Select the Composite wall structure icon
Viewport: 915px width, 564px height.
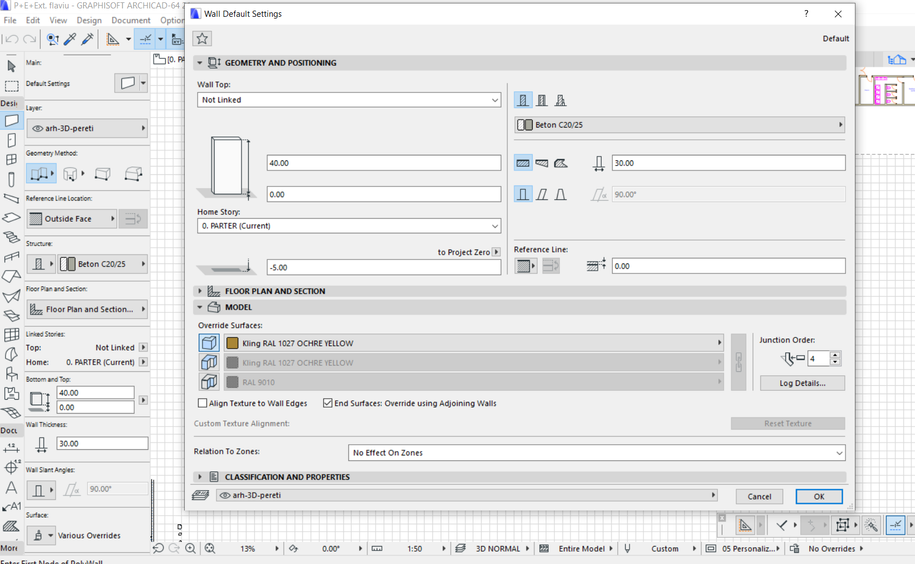tap(542, 100)
